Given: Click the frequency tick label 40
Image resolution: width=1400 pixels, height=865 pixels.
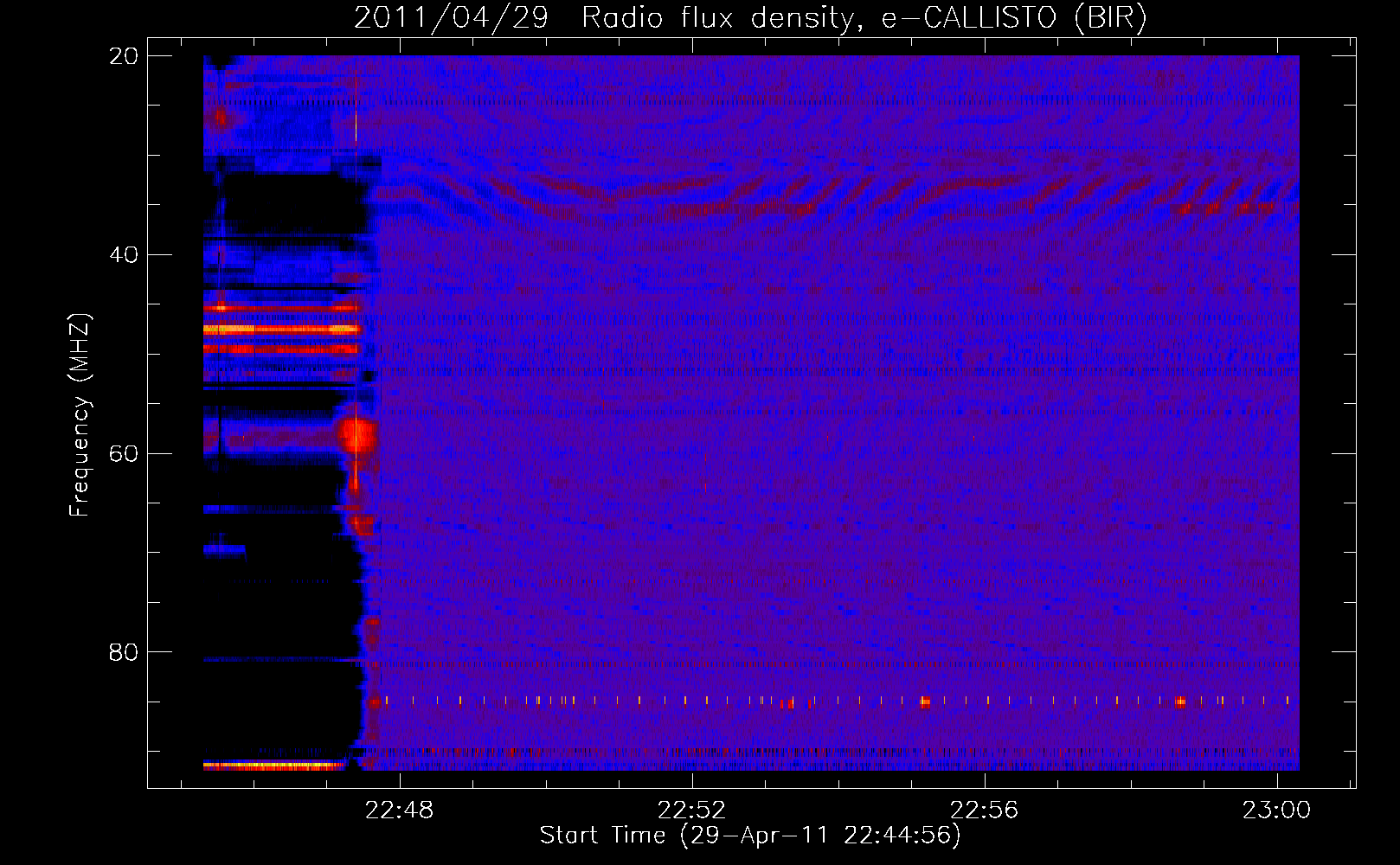Looking at the screenshot, I should click(x=123, y=255).
